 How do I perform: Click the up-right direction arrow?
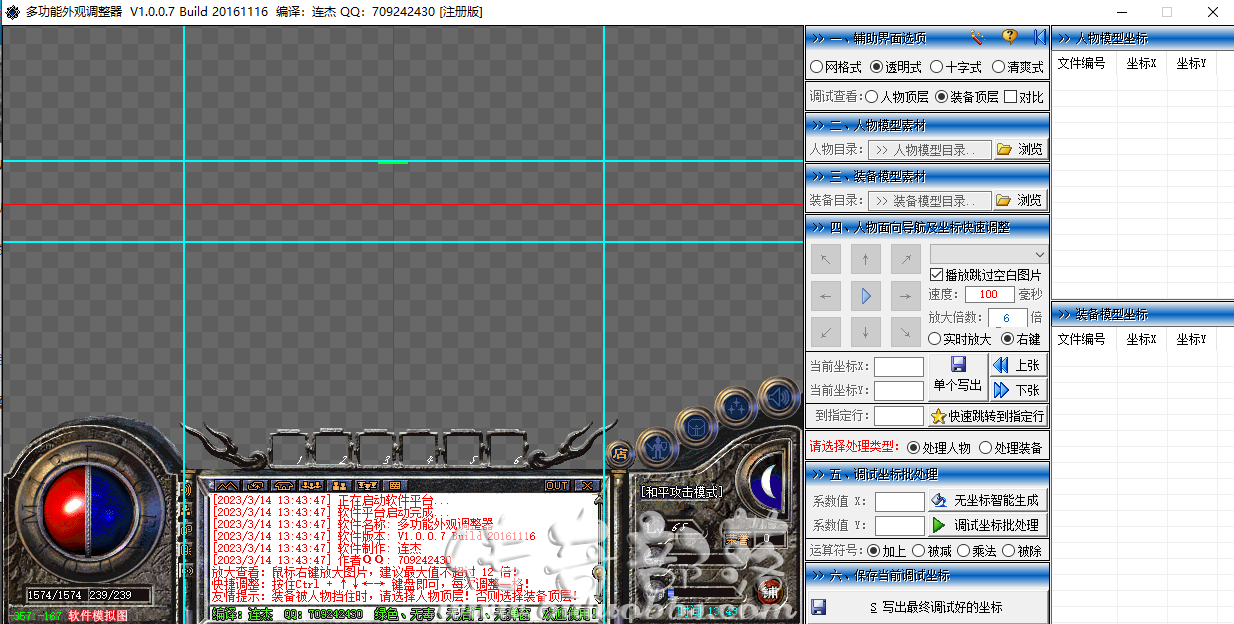coord(906,260)
